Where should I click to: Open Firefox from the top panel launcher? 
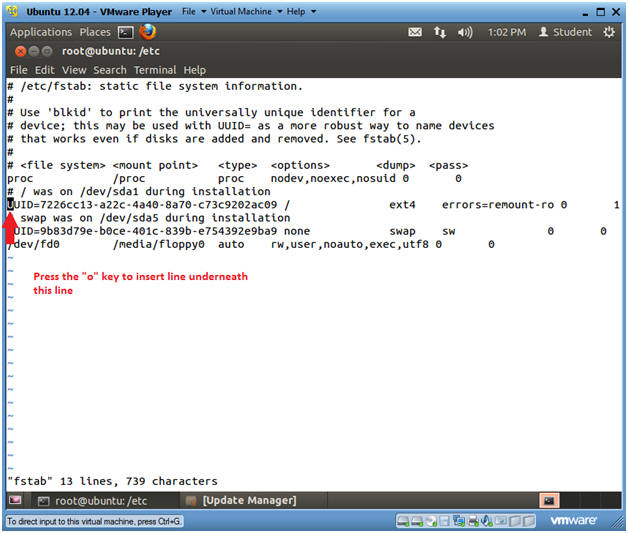pos(148,32)
